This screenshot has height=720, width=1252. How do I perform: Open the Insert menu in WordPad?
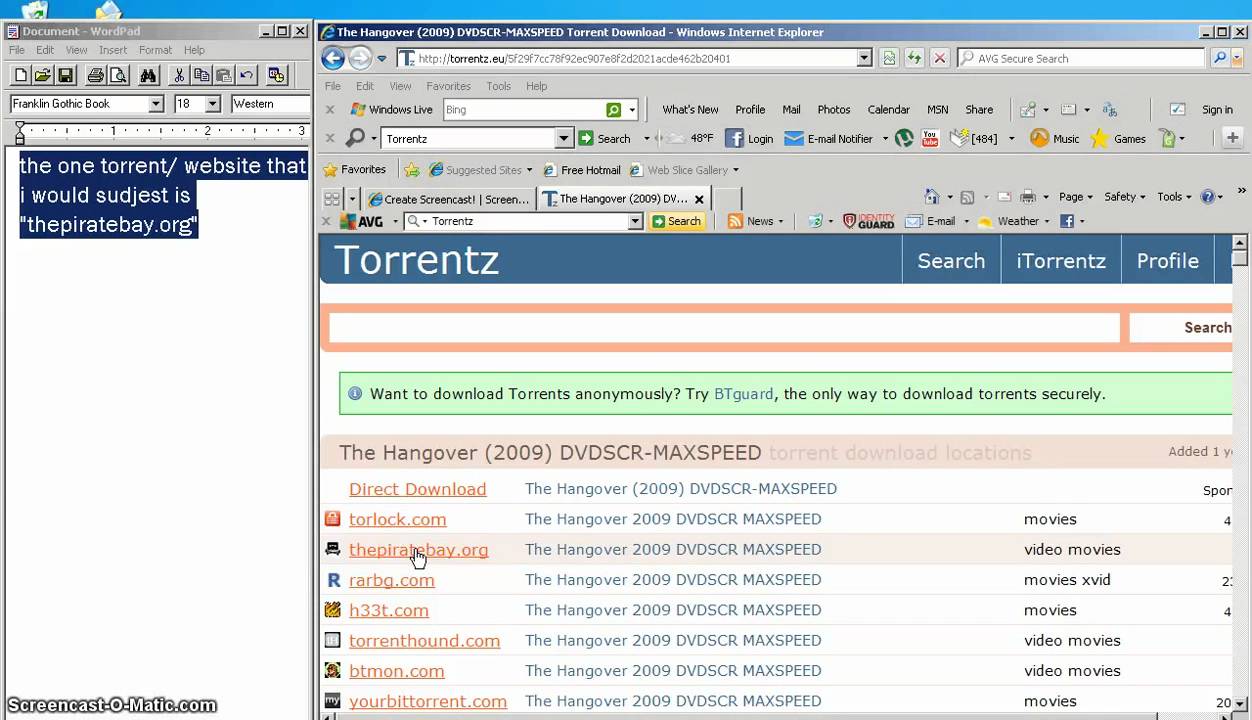click(x=113, y=50)
